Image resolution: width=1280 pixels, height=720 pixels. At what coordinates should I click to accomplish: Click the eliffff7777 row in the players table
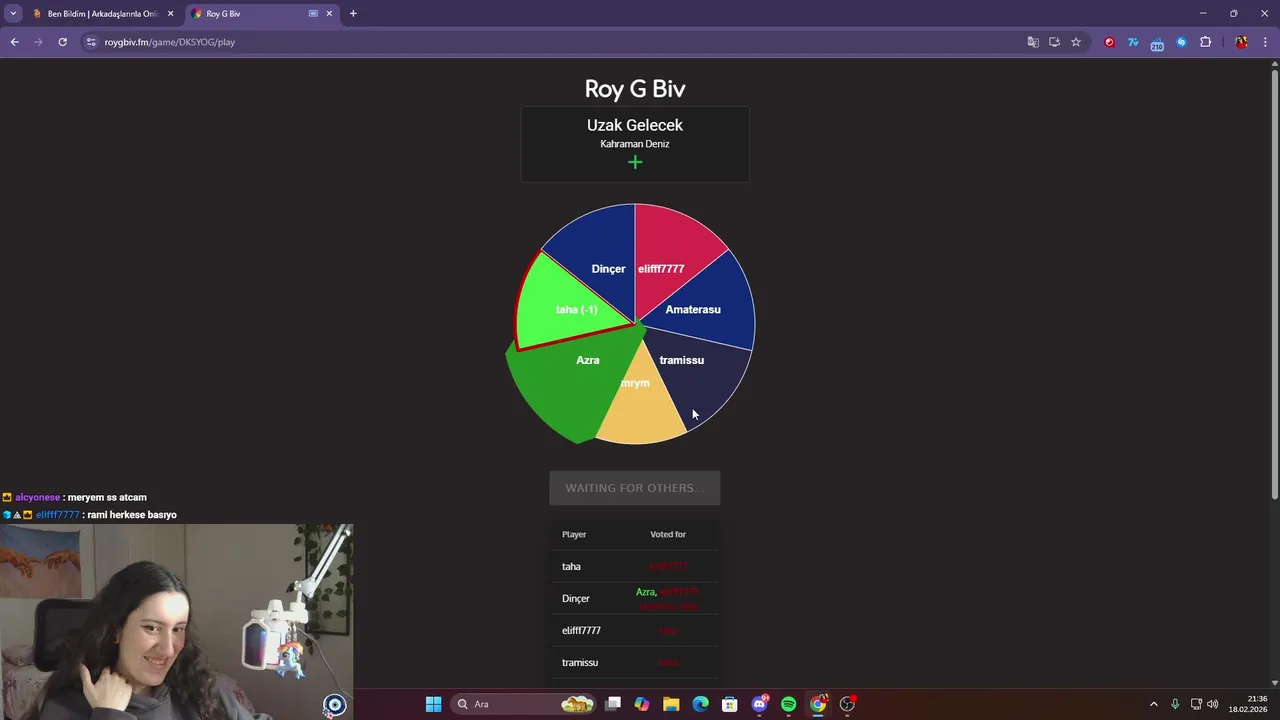pyautogui.click(x=635, y=630)
